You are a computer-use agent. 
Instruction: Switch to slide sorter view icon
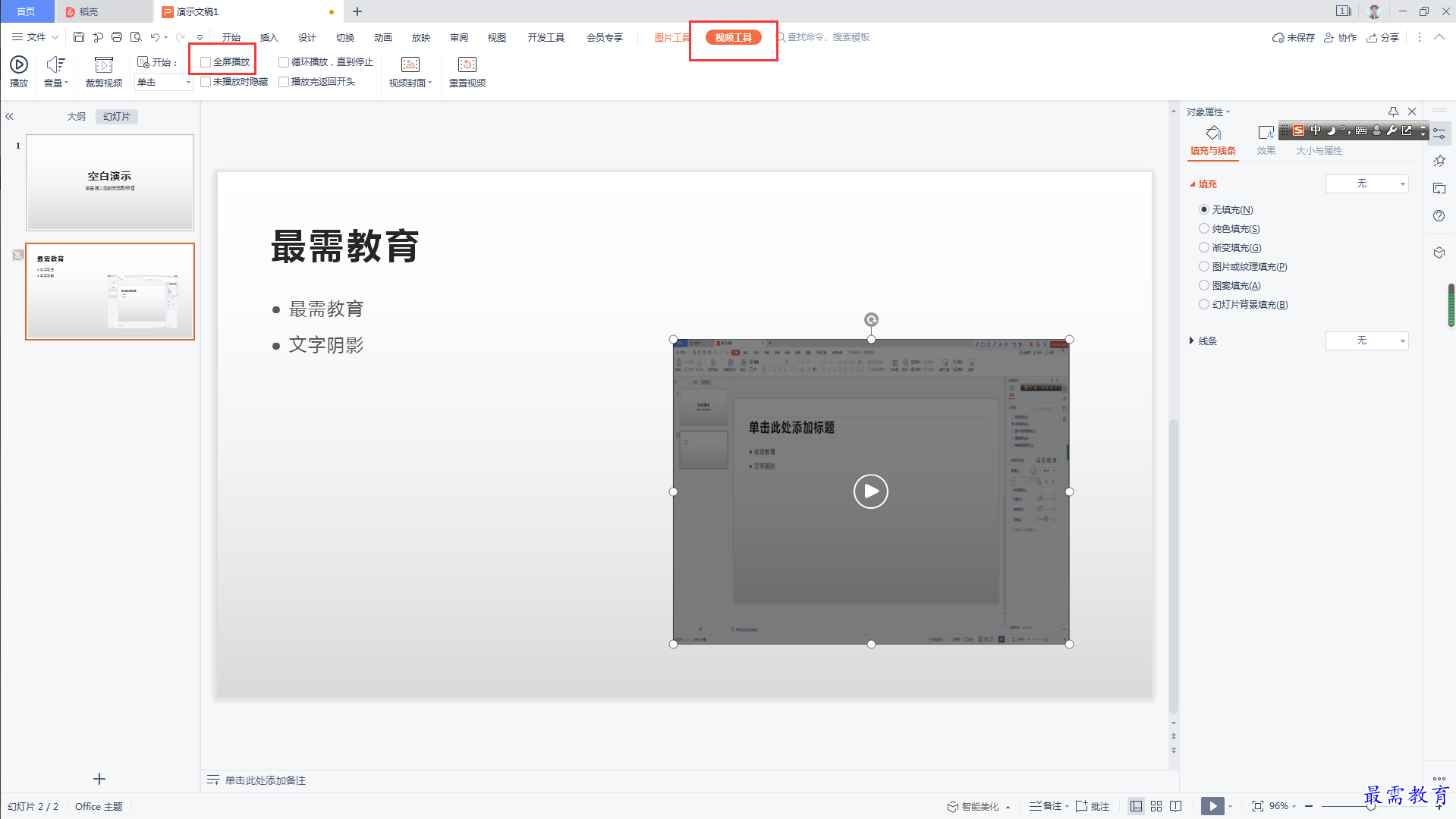click(1156, 806)
